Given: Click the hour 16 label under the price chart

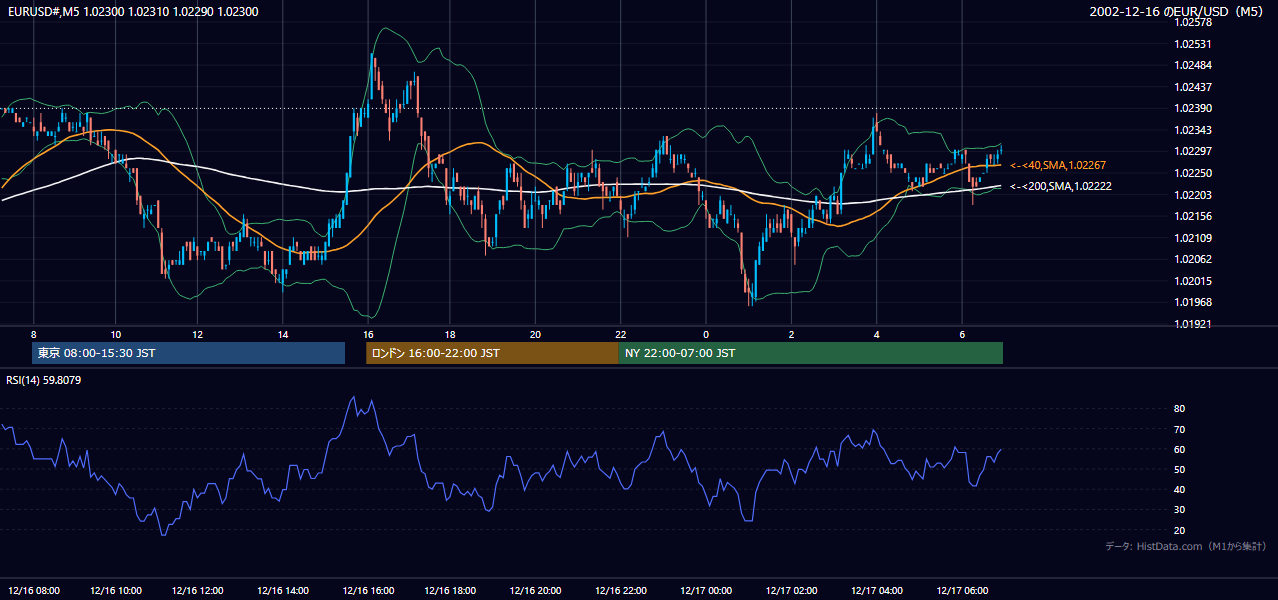Looking at the screenshot, I should pos(368,334).
